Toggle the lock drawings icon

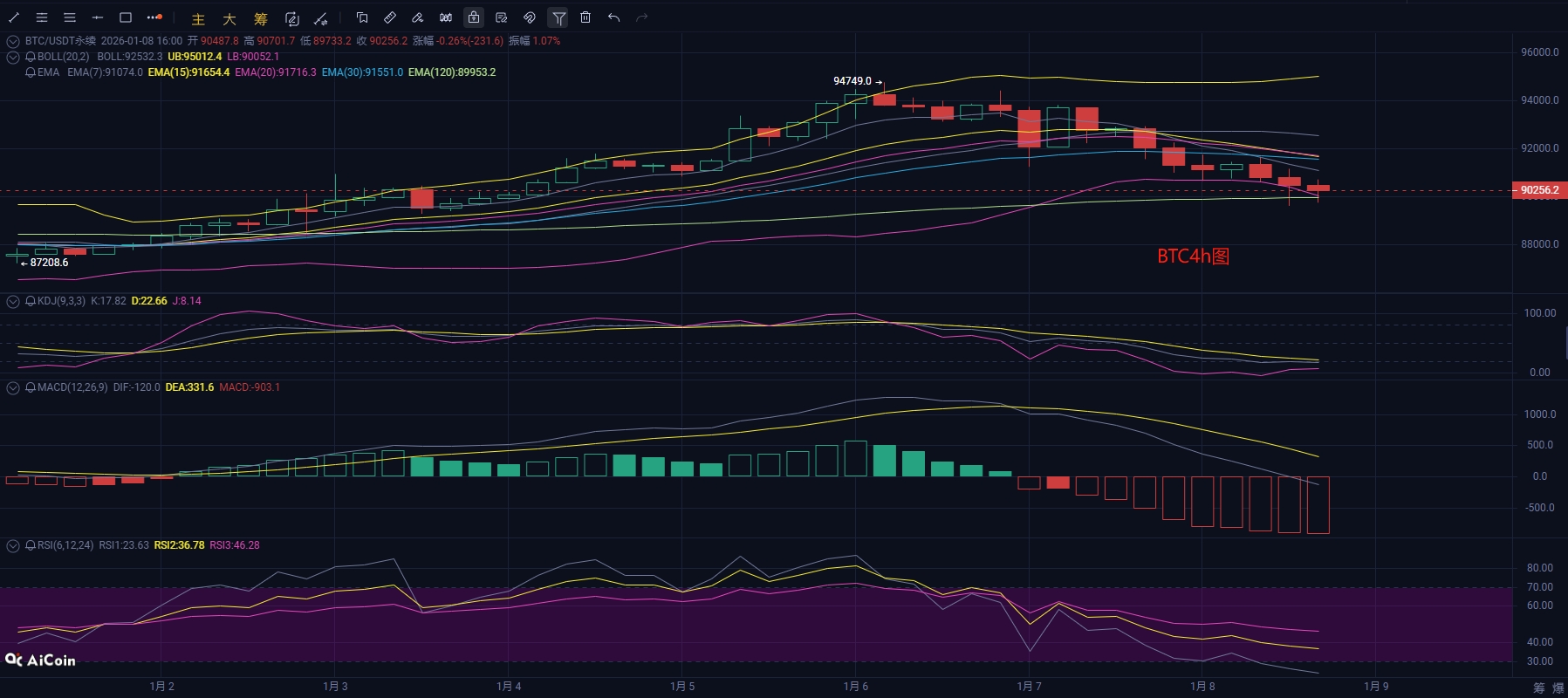473,17
